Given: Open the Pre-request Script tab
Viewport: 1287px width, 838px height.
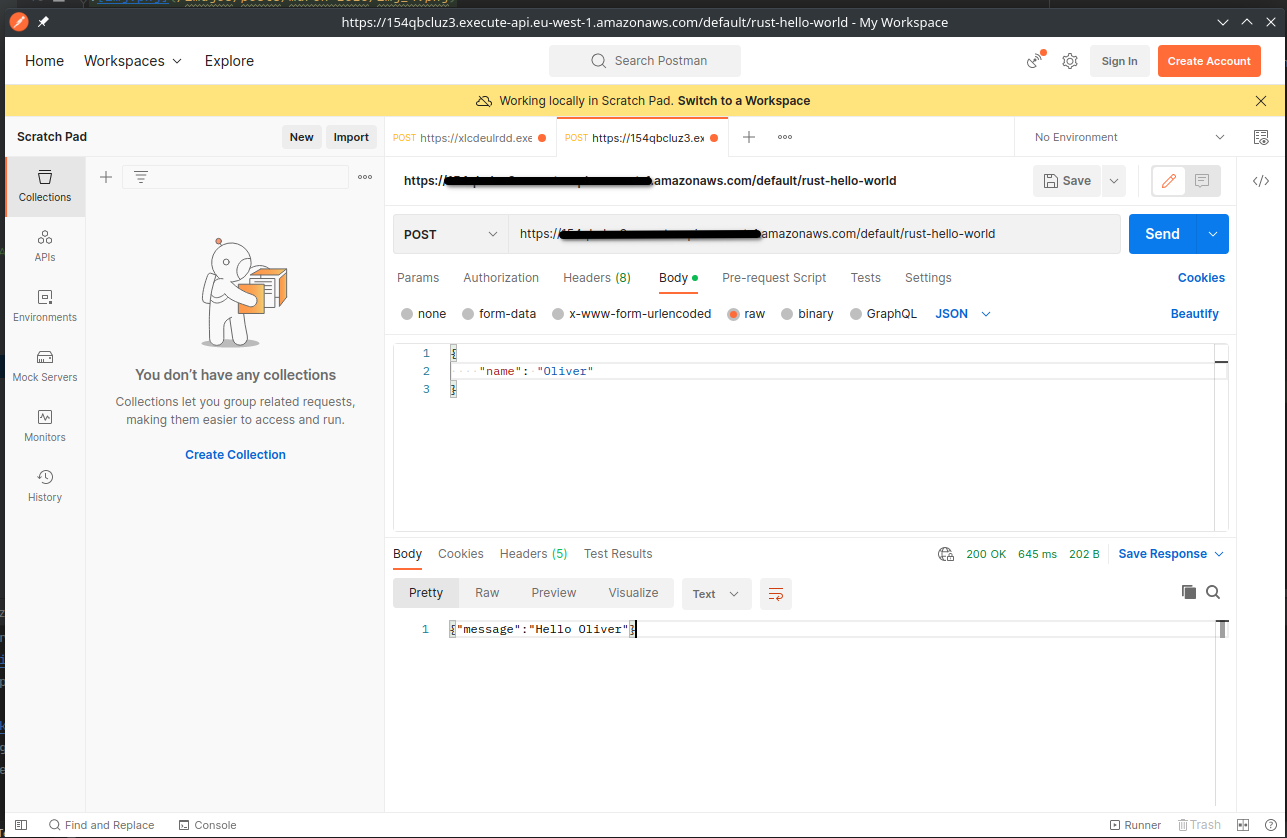Looking at the screenshot, I should [x=774, y=278].
